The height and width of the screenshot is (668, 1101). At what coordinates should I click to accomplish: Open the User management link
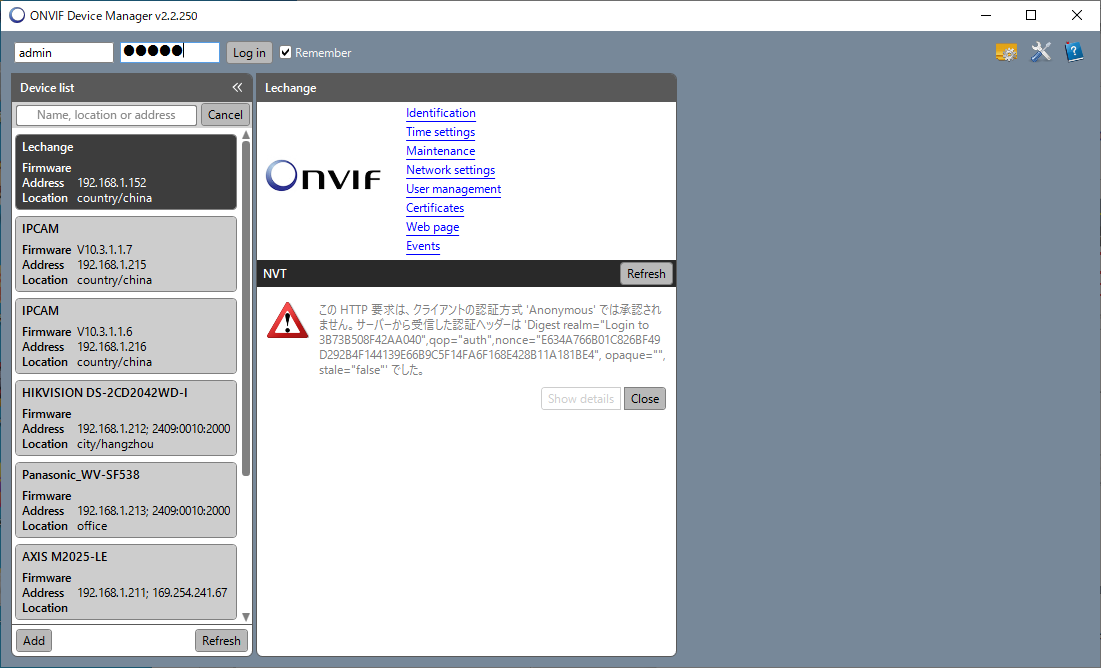tap(454, 189)
